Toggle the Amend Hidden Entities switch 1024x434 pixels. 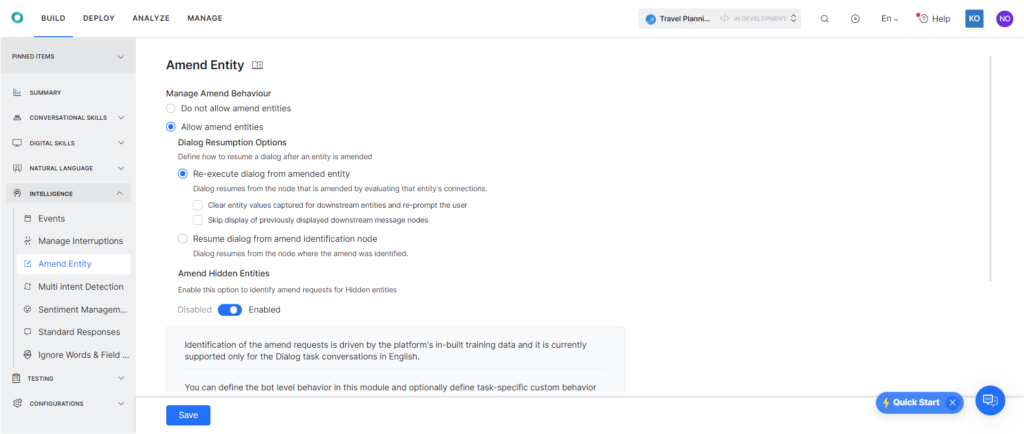[230, 310]
